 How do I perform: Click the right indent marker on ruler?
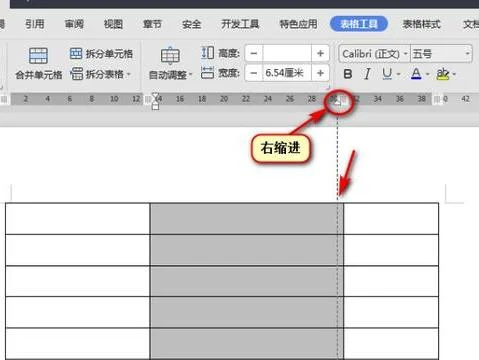point(338,103)
